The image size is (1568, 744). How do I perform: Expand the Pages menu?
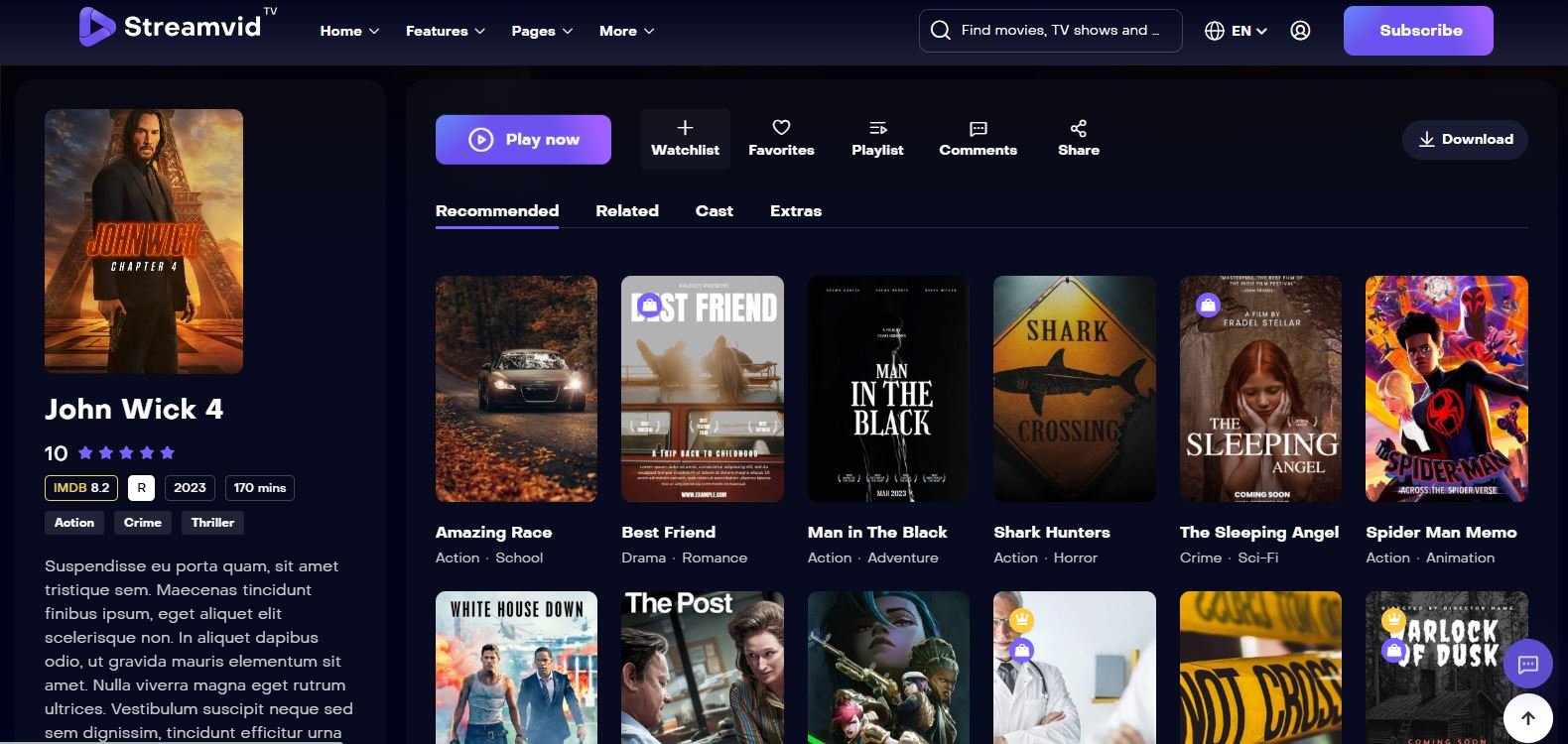pos(542,31)
